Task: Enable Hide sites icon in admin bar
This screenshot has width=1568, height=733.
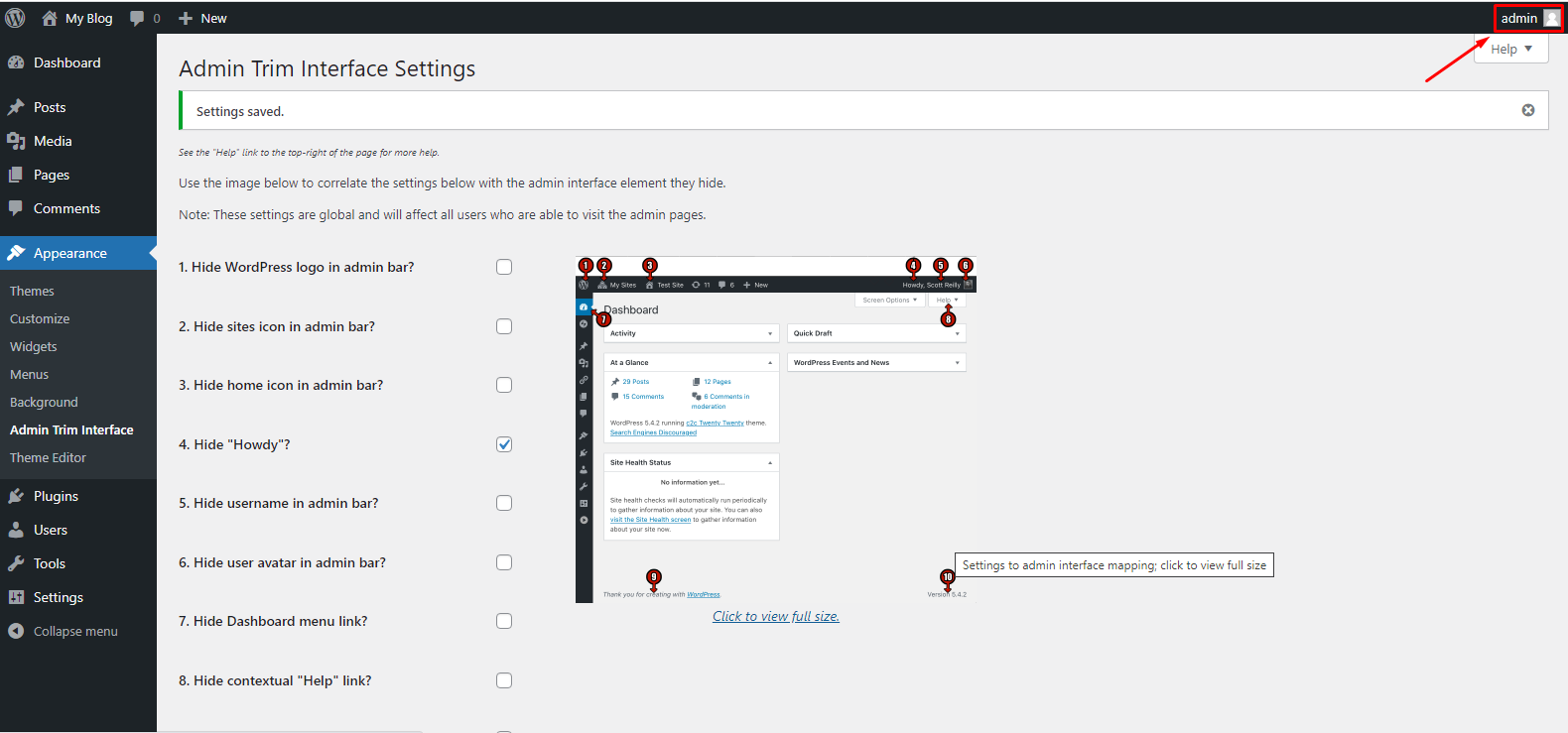Action: 504,326
